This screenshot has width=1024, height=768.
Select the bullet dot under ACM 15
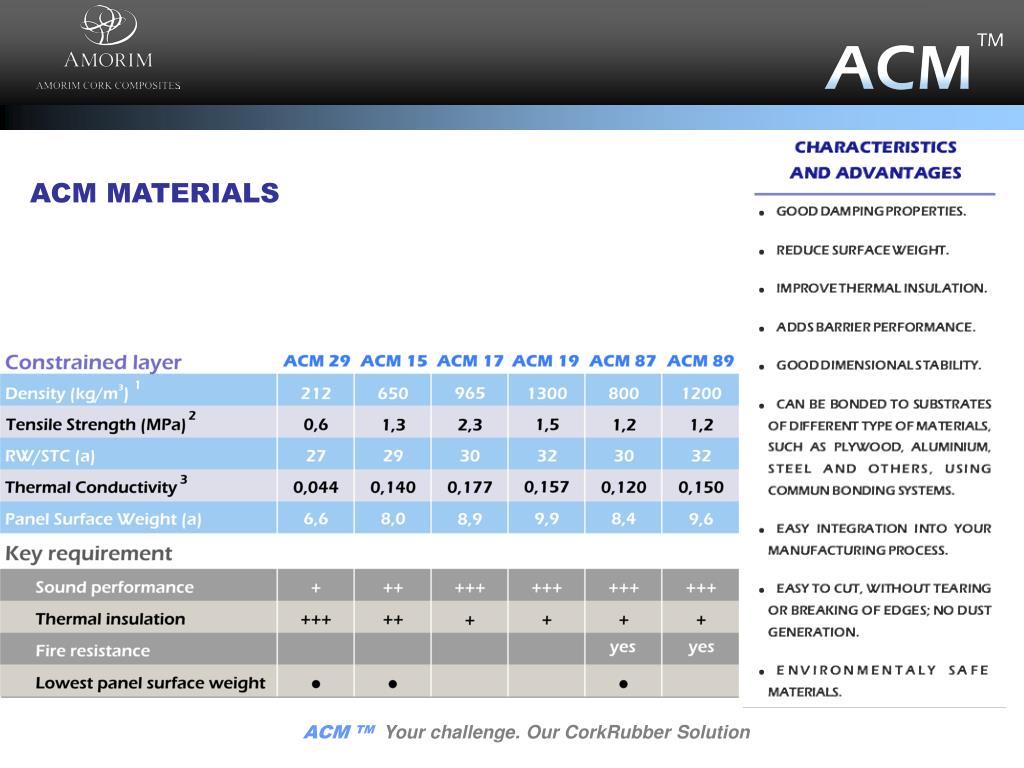click(x=392, y=684)
